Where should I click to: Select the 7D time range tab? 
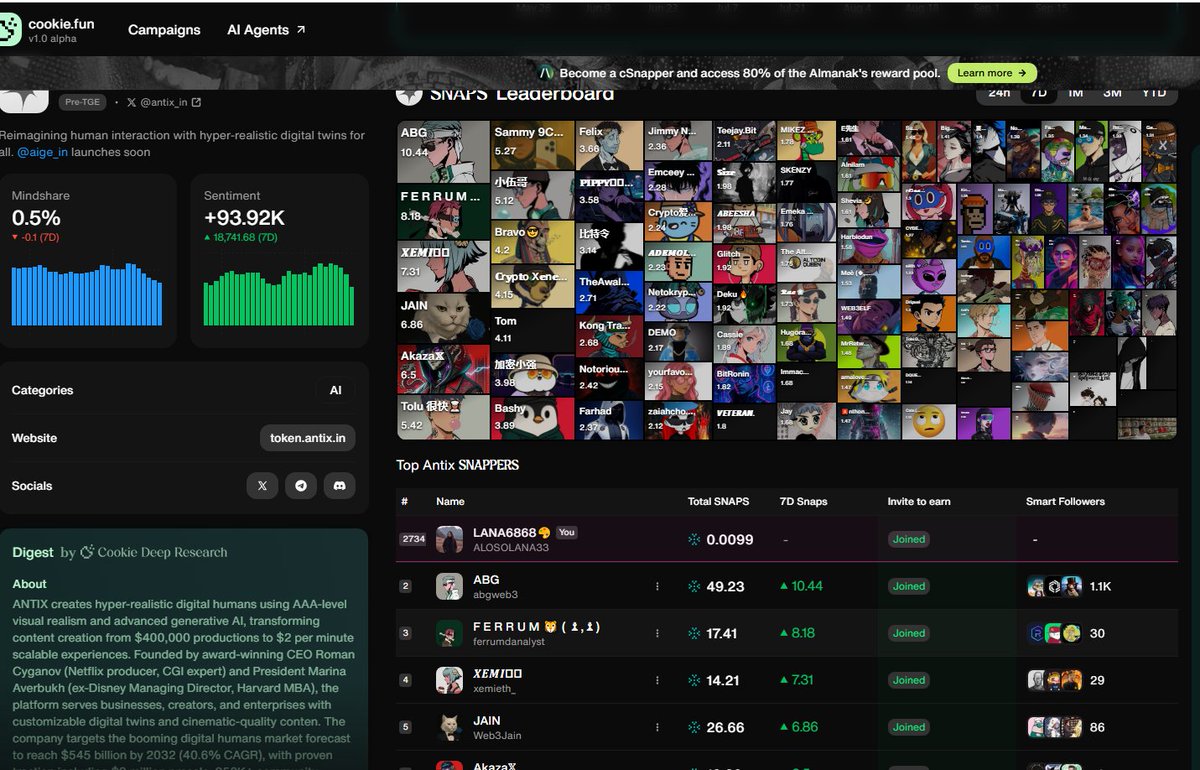1039,92
